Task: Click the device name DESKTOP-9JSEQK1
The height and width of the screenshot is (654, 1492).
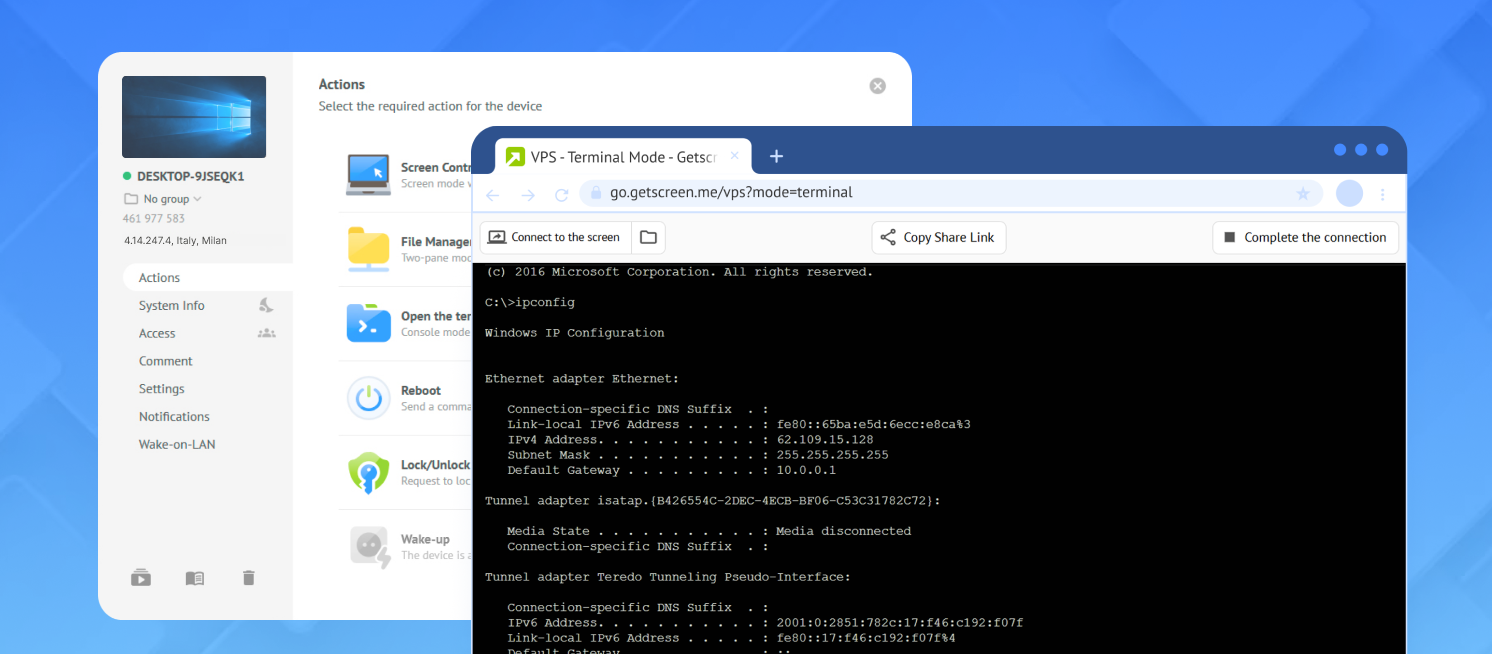Action: tap(190, 176)
